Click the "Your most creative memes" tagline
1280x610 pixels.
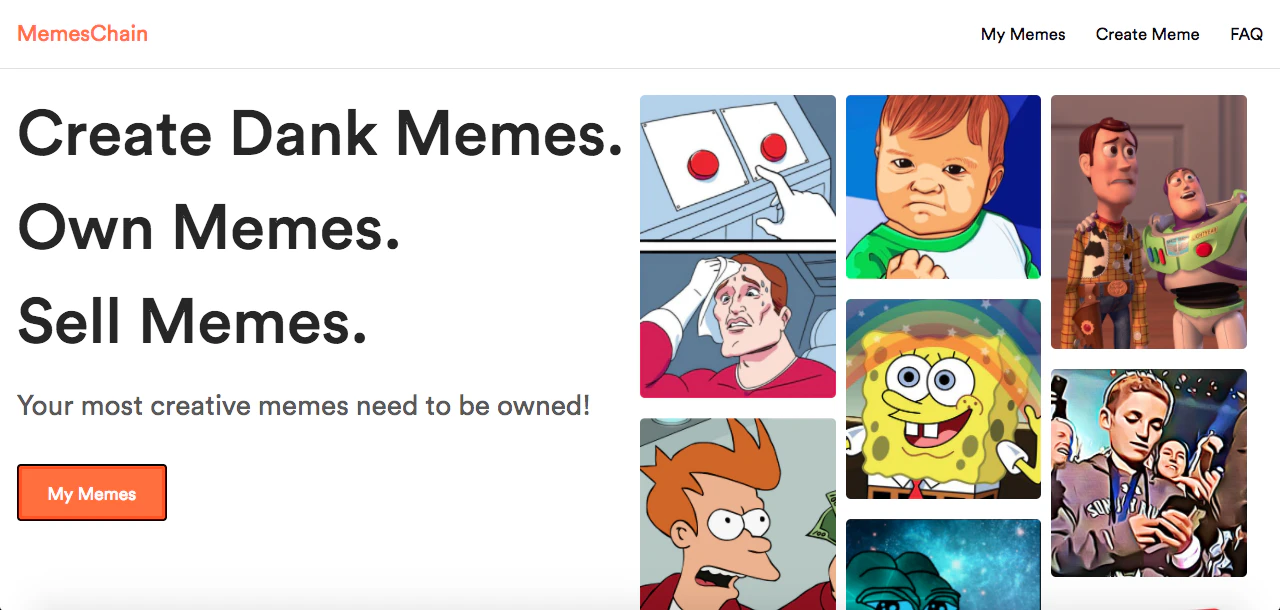[304, 405]
